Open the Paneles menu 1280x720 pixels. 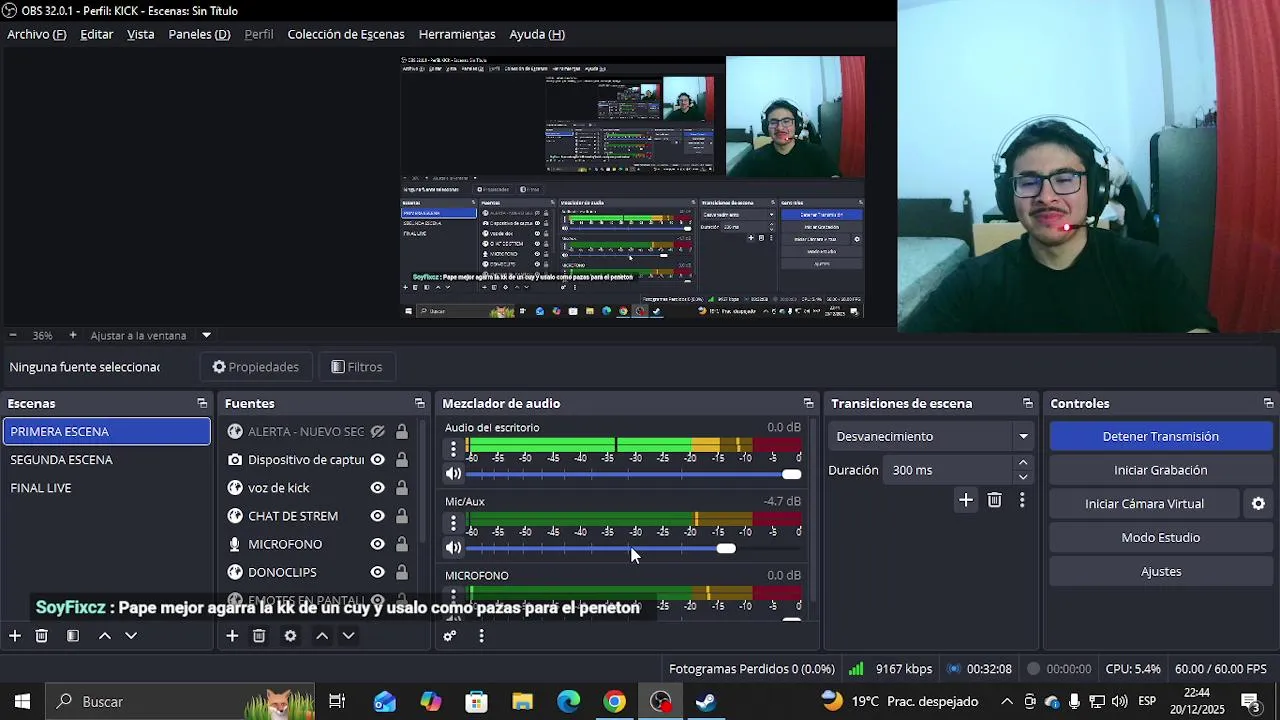pyautogui.click(x=199, y=34)
